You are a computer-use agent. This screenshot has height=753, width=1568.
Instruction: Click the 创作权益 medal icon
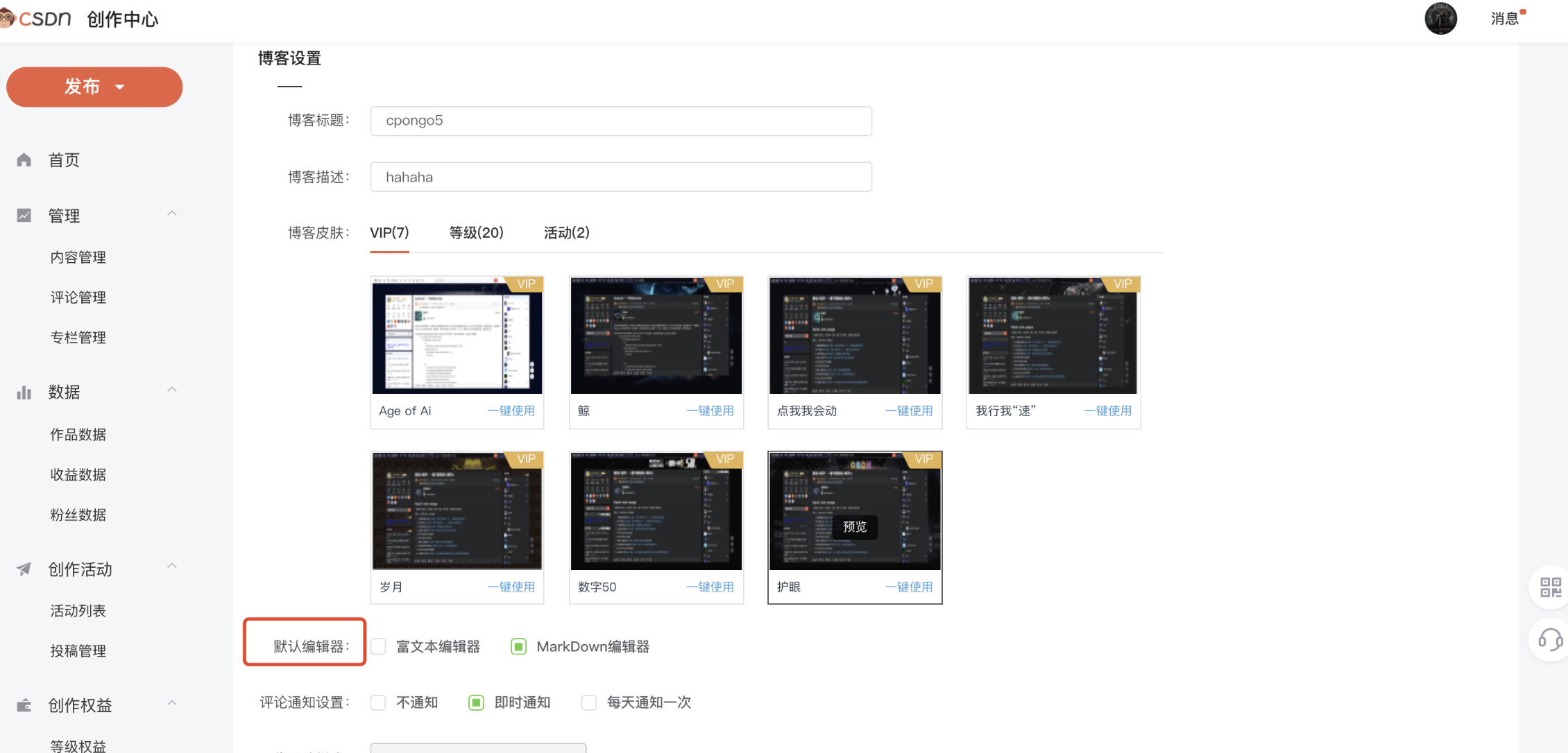24,704
